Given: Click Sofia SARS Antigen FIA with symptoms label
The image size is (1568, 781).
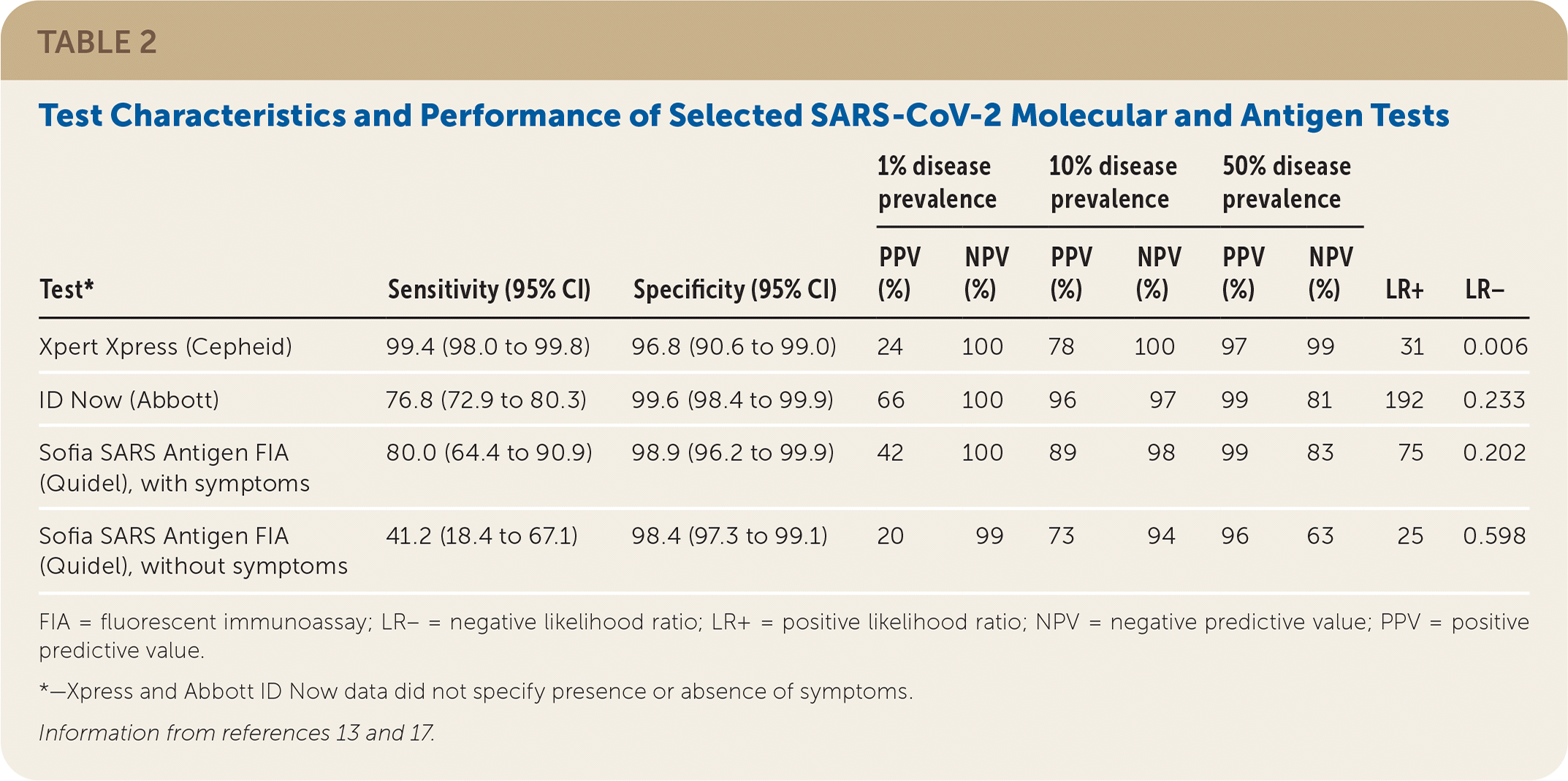Looking at the screenshot, I should [174, 468].
